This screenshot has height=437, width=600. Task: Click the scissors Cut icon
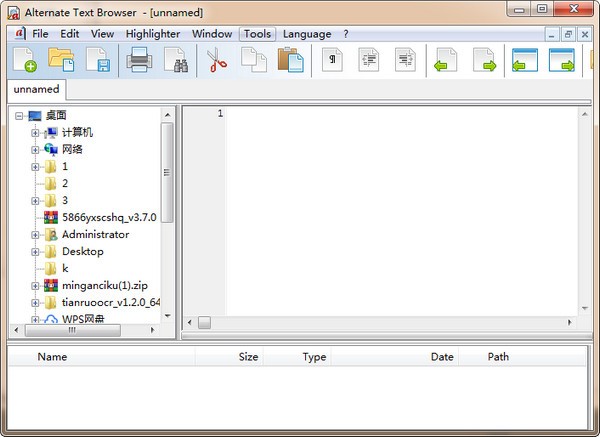coord(217,62)
